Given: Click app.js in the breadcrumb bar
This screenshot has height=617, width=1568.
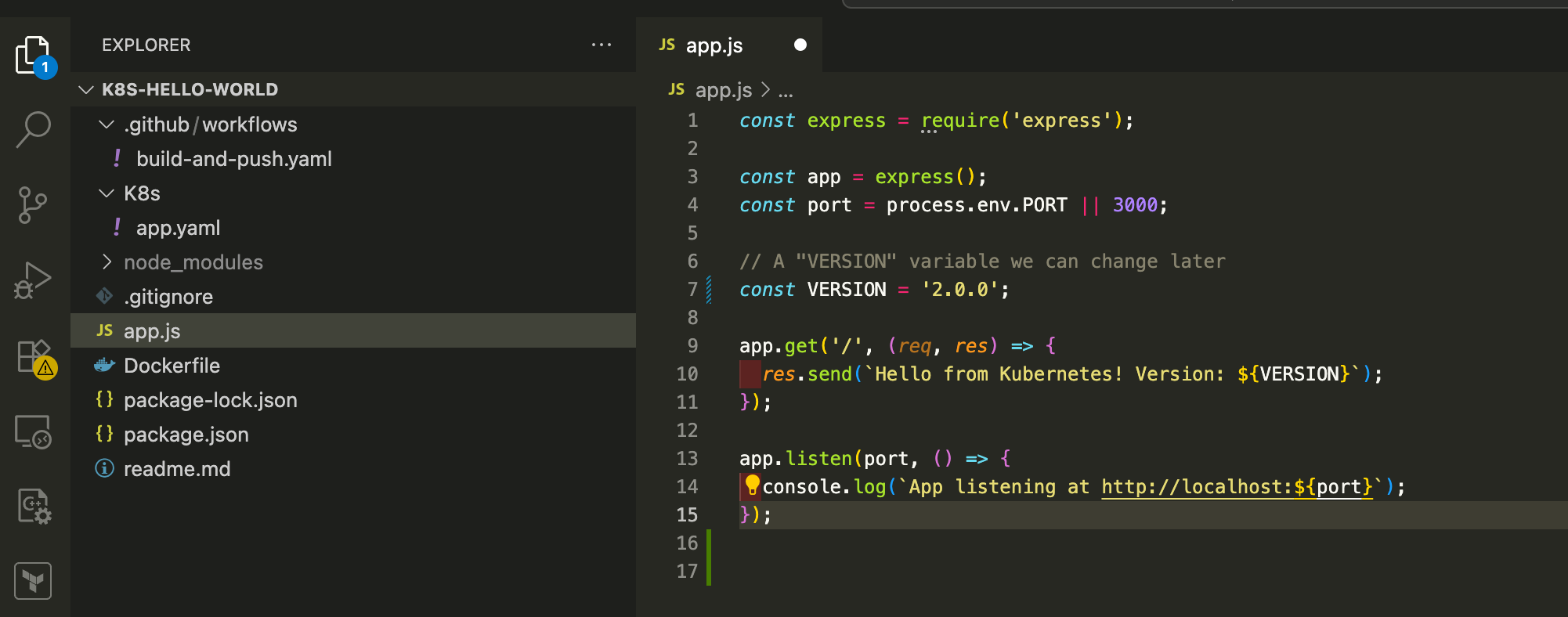Looking at the screenshot, I should 723,90.
